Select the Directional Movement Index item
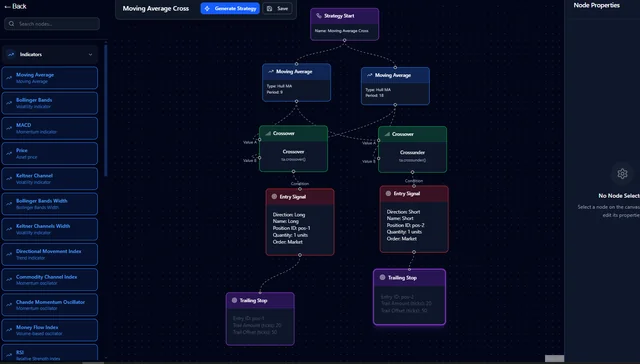This screenshot has width=640, height=364. click(x=50, y=254)
